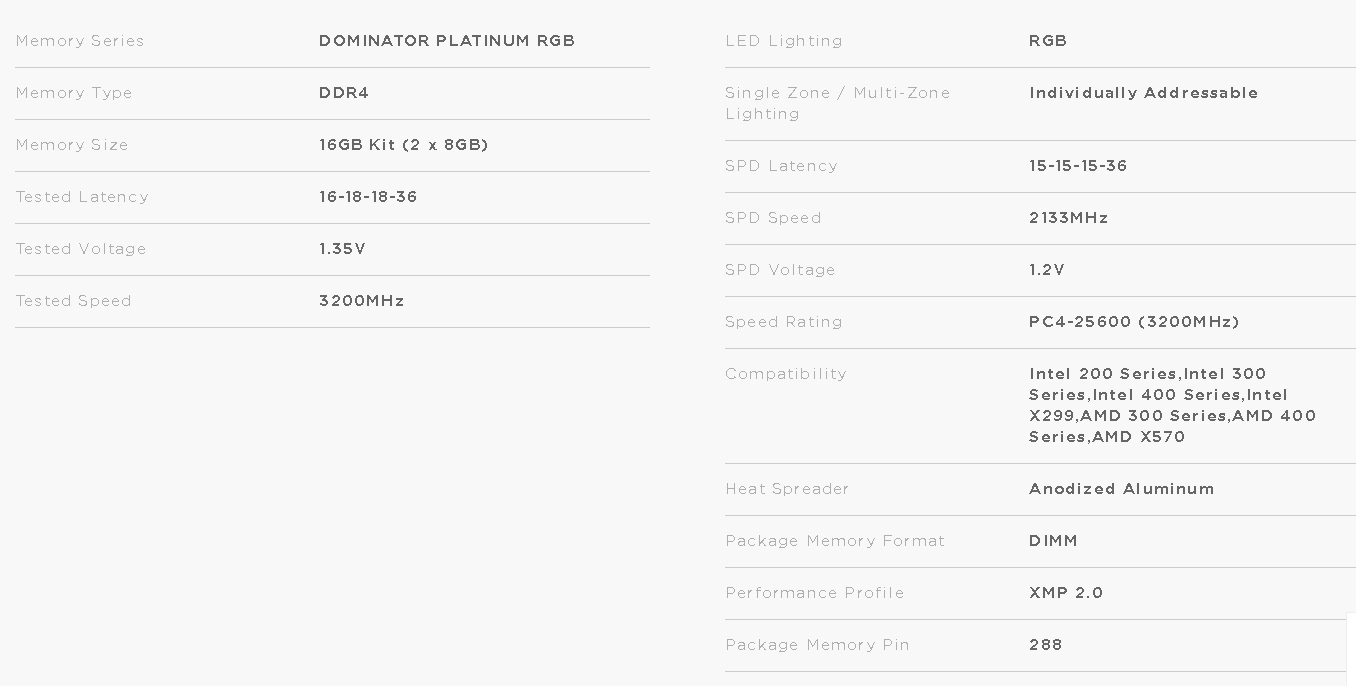Click the Compatibility label
Screen dimensions: 1356x686
(785, 374)
